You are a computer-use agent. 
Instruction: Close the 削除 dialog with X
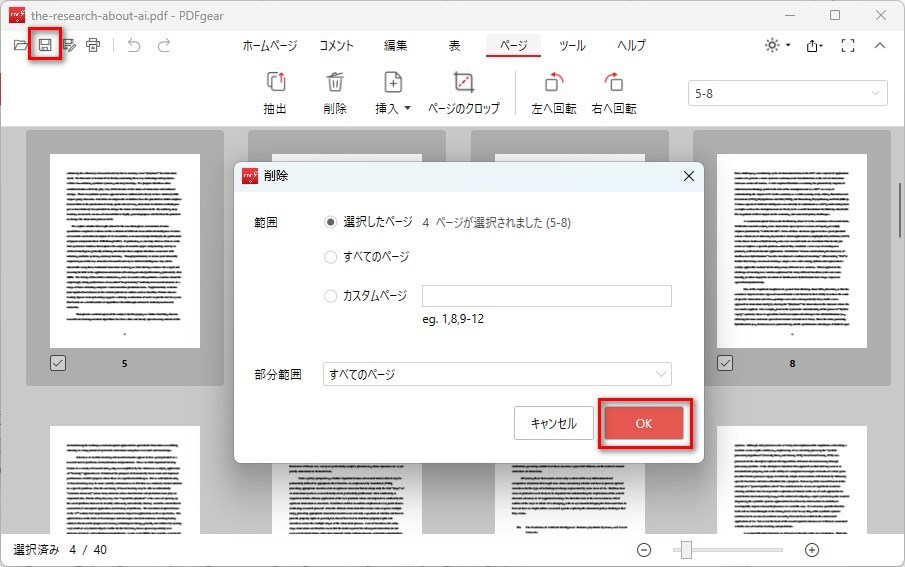point(689,176)
